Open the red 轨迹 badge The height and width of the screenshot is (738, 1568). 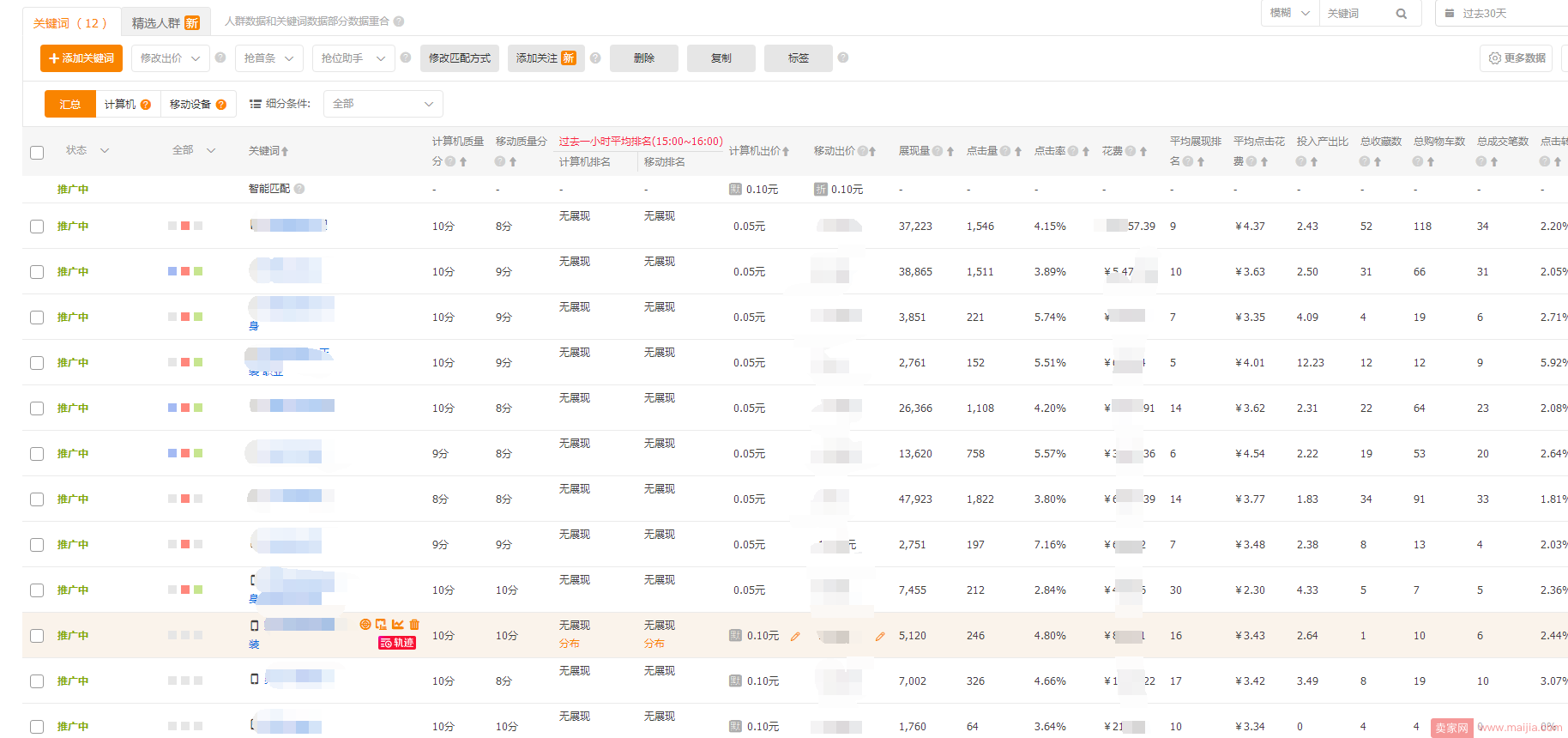397,643
